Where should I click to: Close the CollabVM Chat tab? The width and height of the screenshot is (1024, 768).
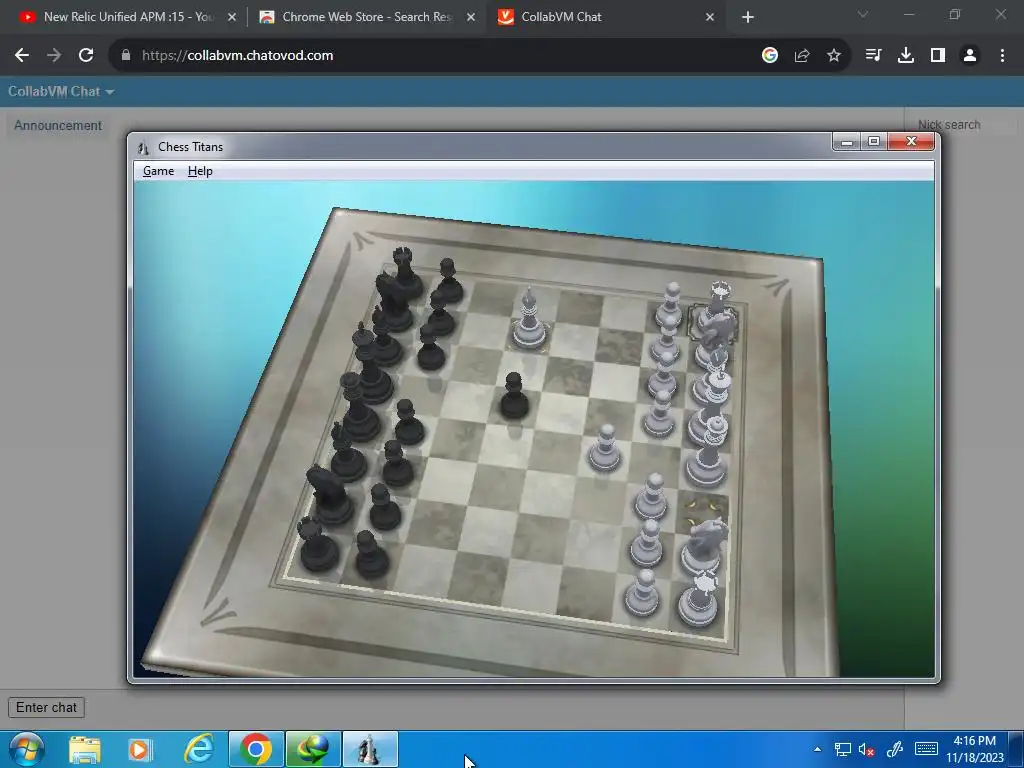[x=710, y=18]
